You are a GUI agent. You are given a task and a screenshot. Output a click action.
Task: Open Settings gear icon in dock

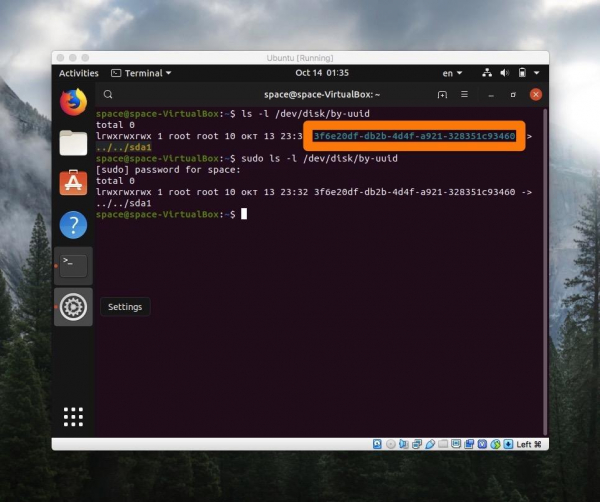click(x=73, y=307)
